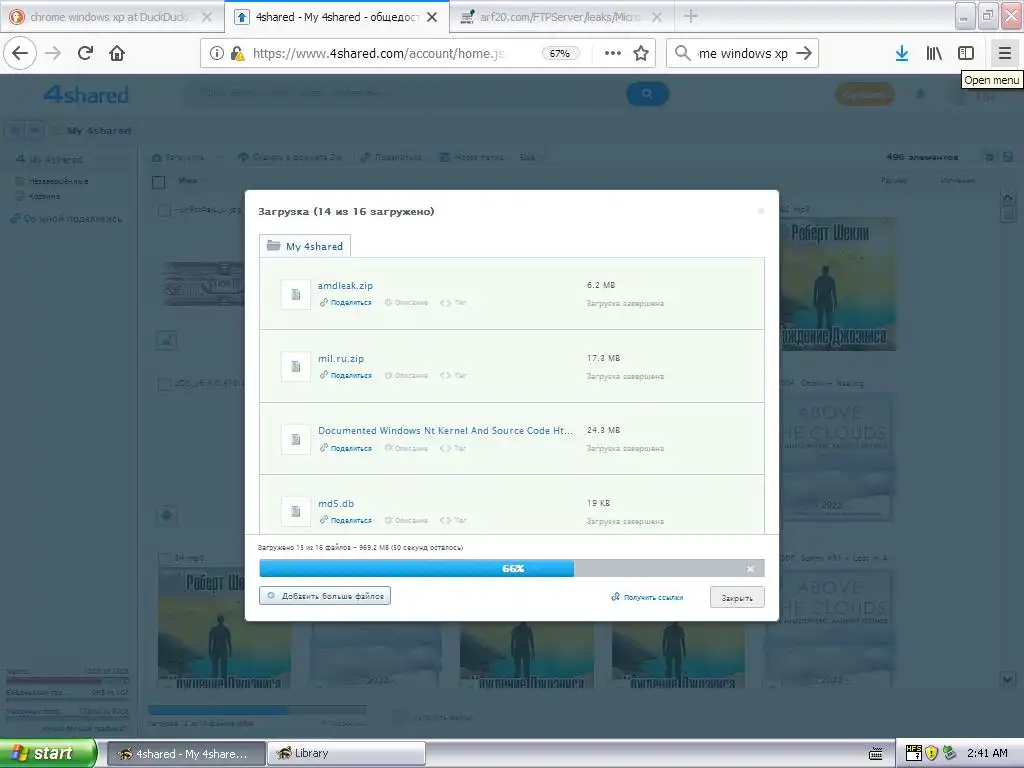Switch to Library taskbar window
1024x768 pixels.
click(x=347, y=754)
